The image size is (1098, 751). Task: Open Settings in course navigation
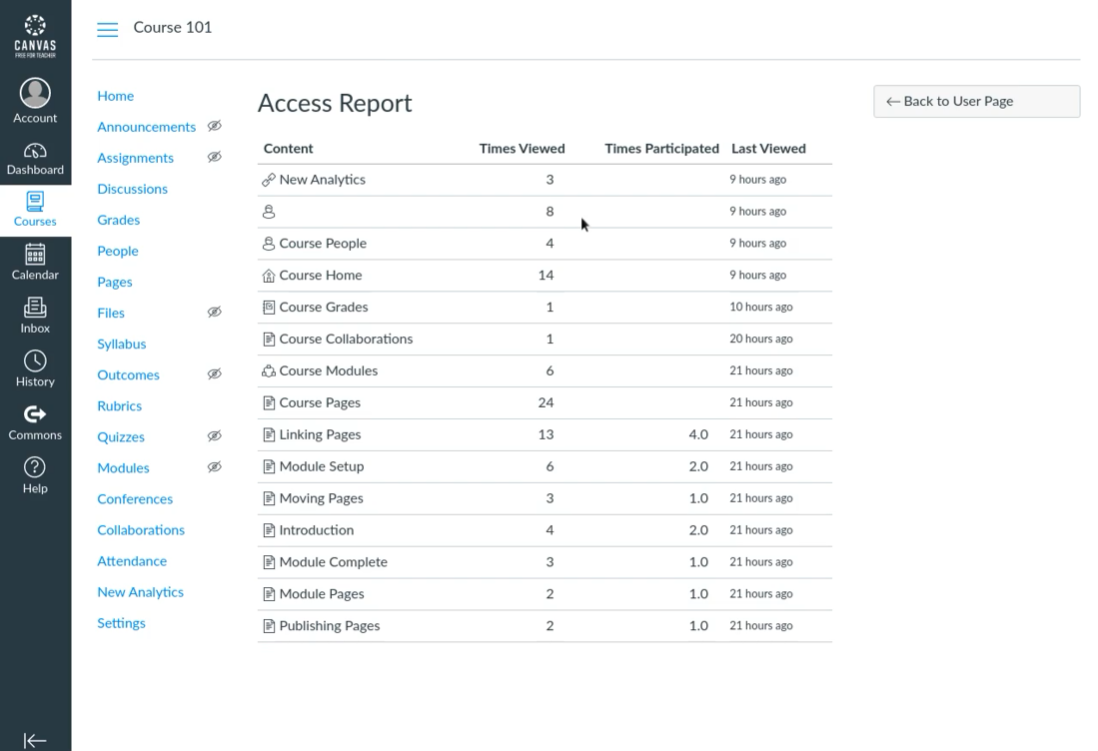click(121, 623)
